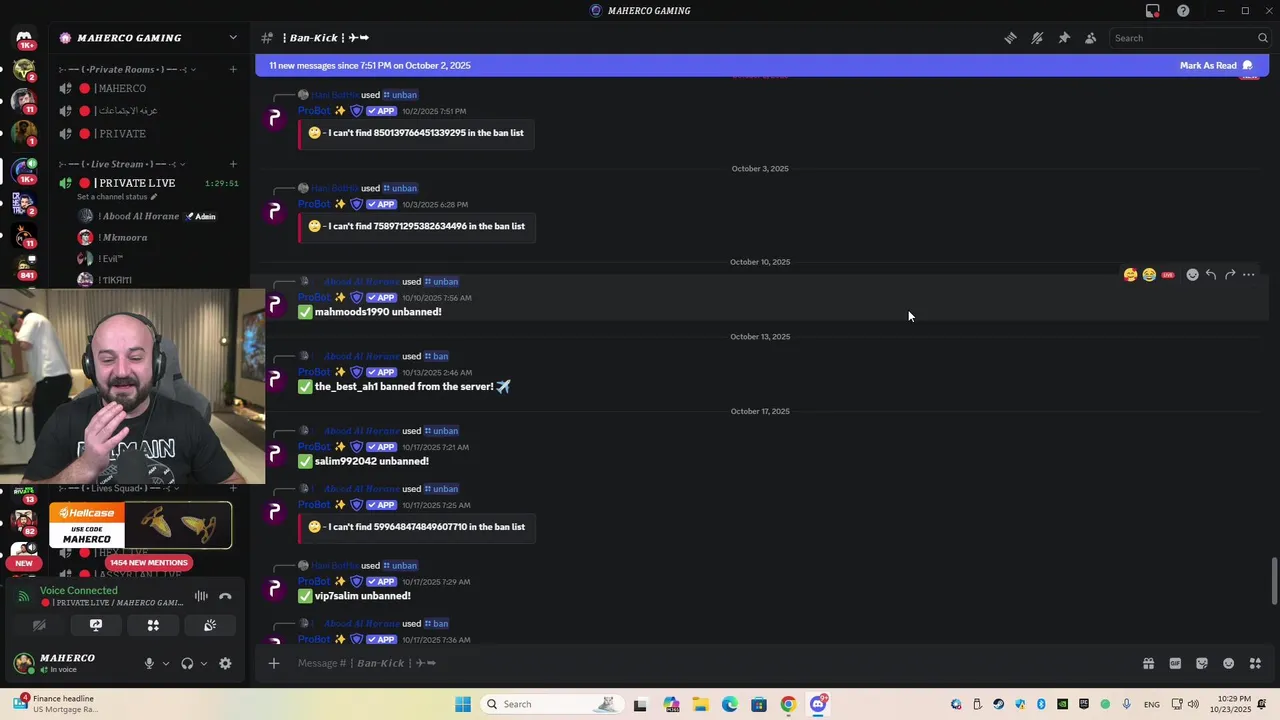1280x720 pixels.
Task: Share your screen button
Action: (96, 625)
